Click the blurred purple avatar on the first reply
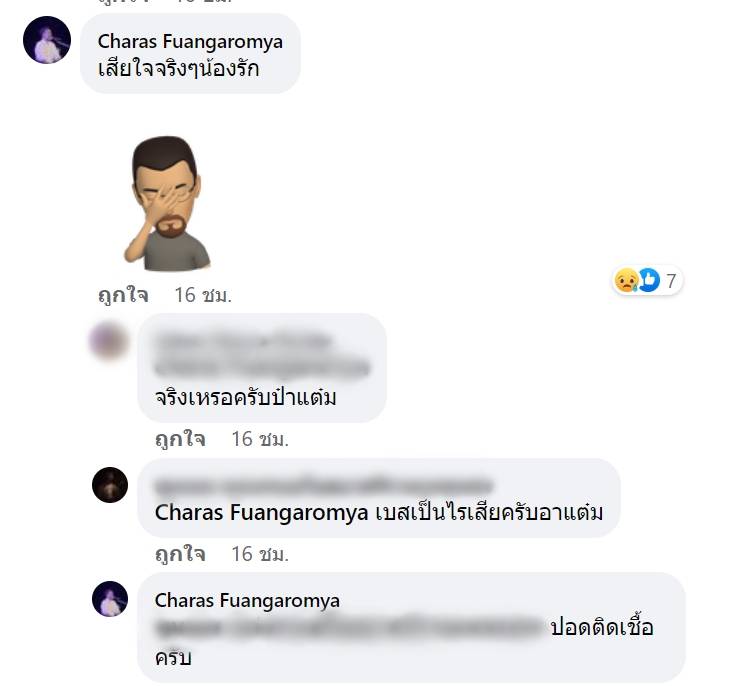This screenshot has height=686, width=737. coord(109,341)
